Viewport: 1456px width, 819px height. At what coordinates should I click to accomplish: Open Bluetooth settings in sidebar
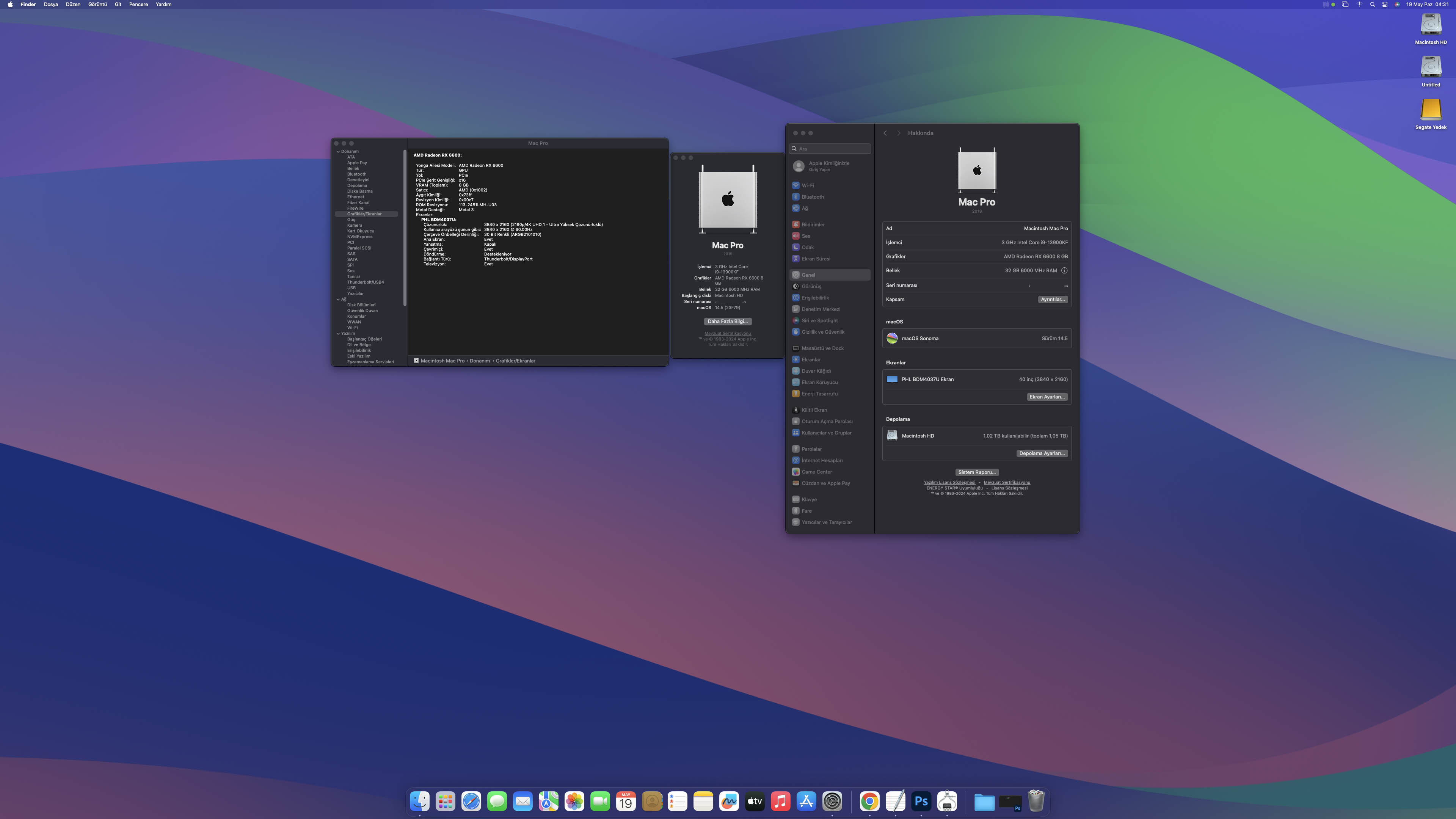(812, 197)
